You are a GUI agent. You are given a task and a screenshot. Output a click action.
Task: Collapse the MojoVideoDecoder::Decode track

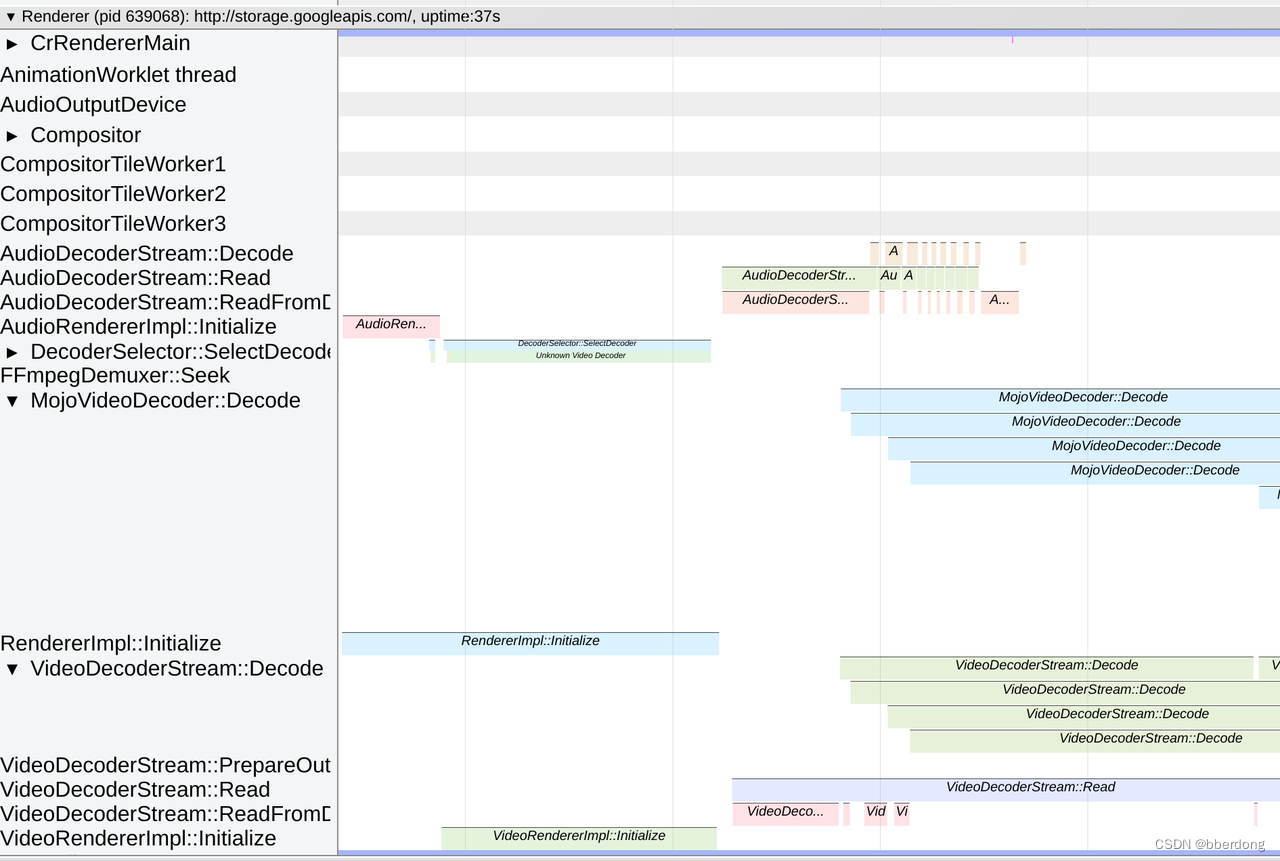(12, 401)
